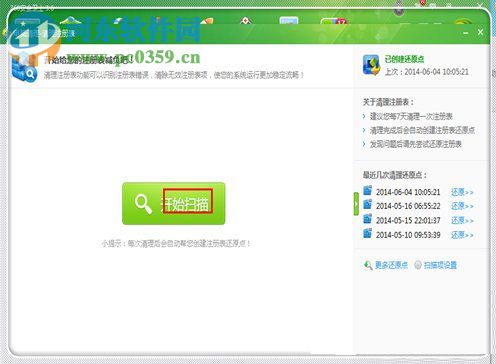Image resolution: width=496 pixels, height=364 pixels.
Task: Click the tip 发现问题后请先尝试还原注册表
Action: tap(416, 144)
